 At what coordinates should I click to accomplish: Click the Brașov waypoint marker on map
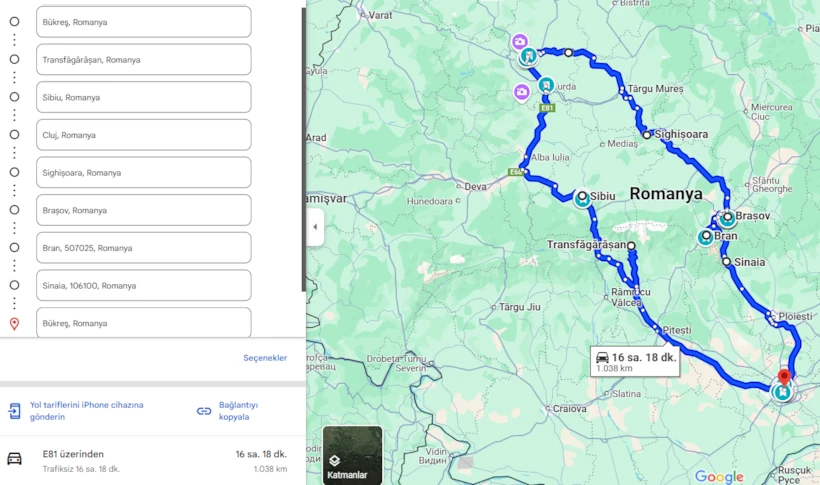[x=727, y=218]
